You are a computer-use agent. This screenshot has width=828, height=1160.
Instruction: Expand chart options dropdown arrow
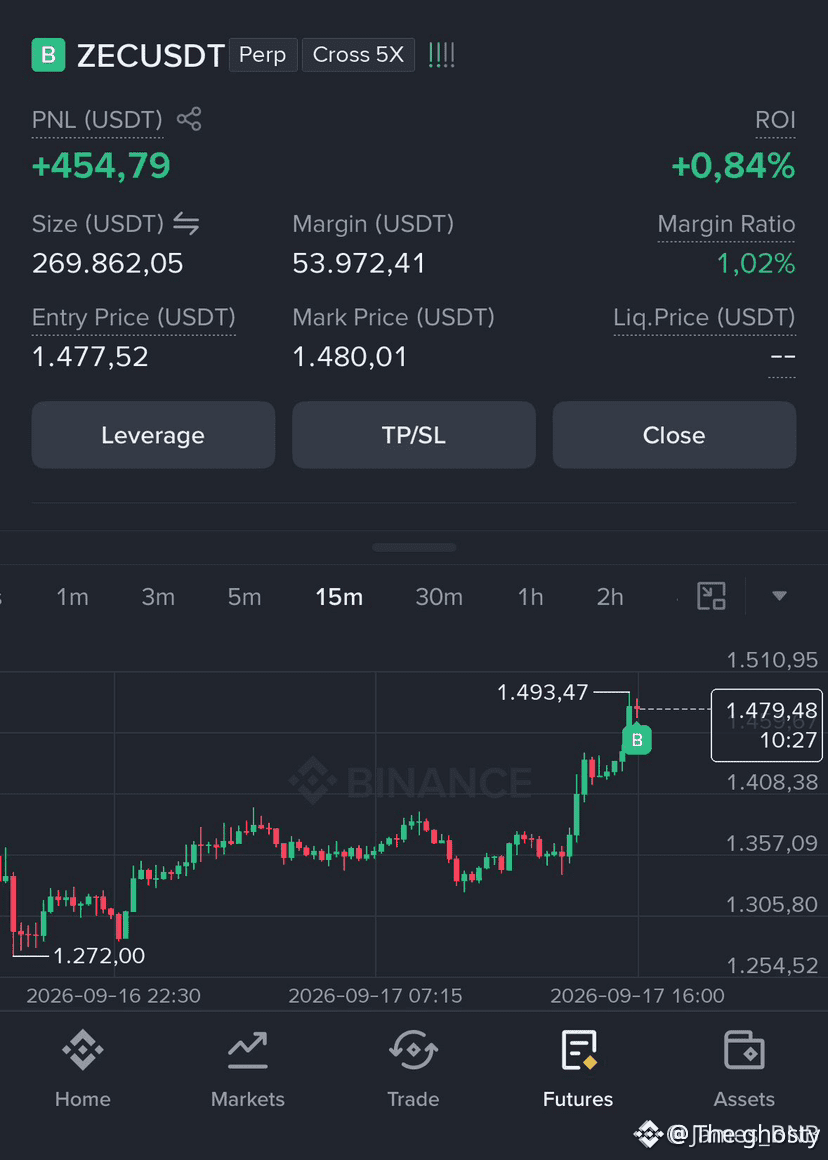[779, 596]
